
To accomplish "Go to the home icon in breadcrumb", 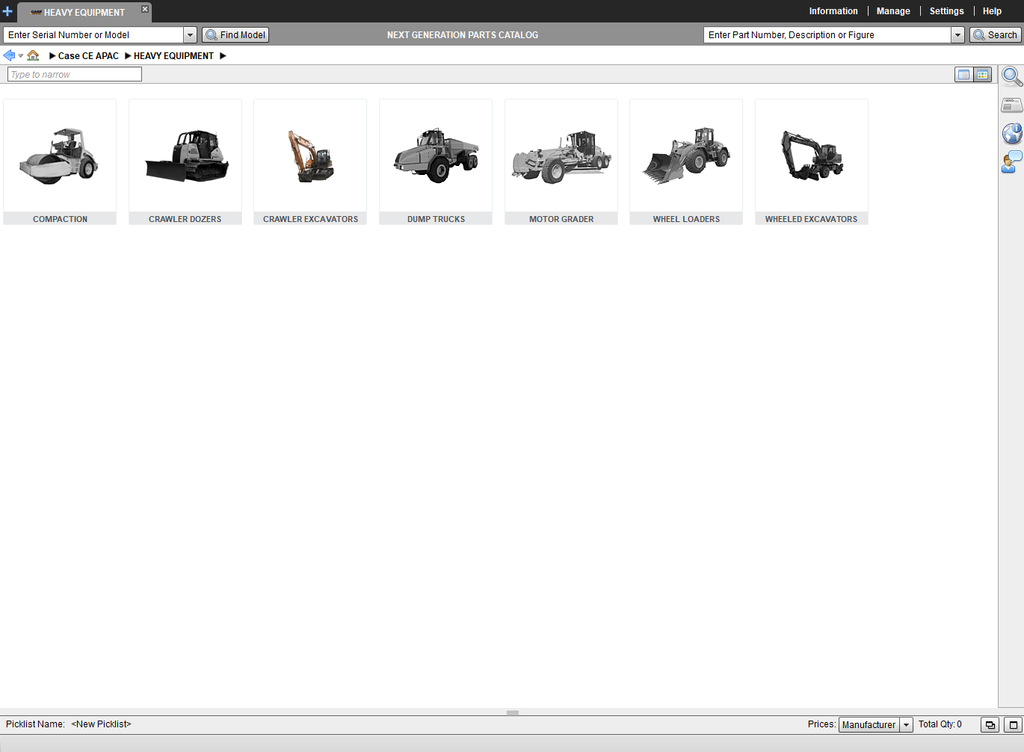I will (33, 56).
